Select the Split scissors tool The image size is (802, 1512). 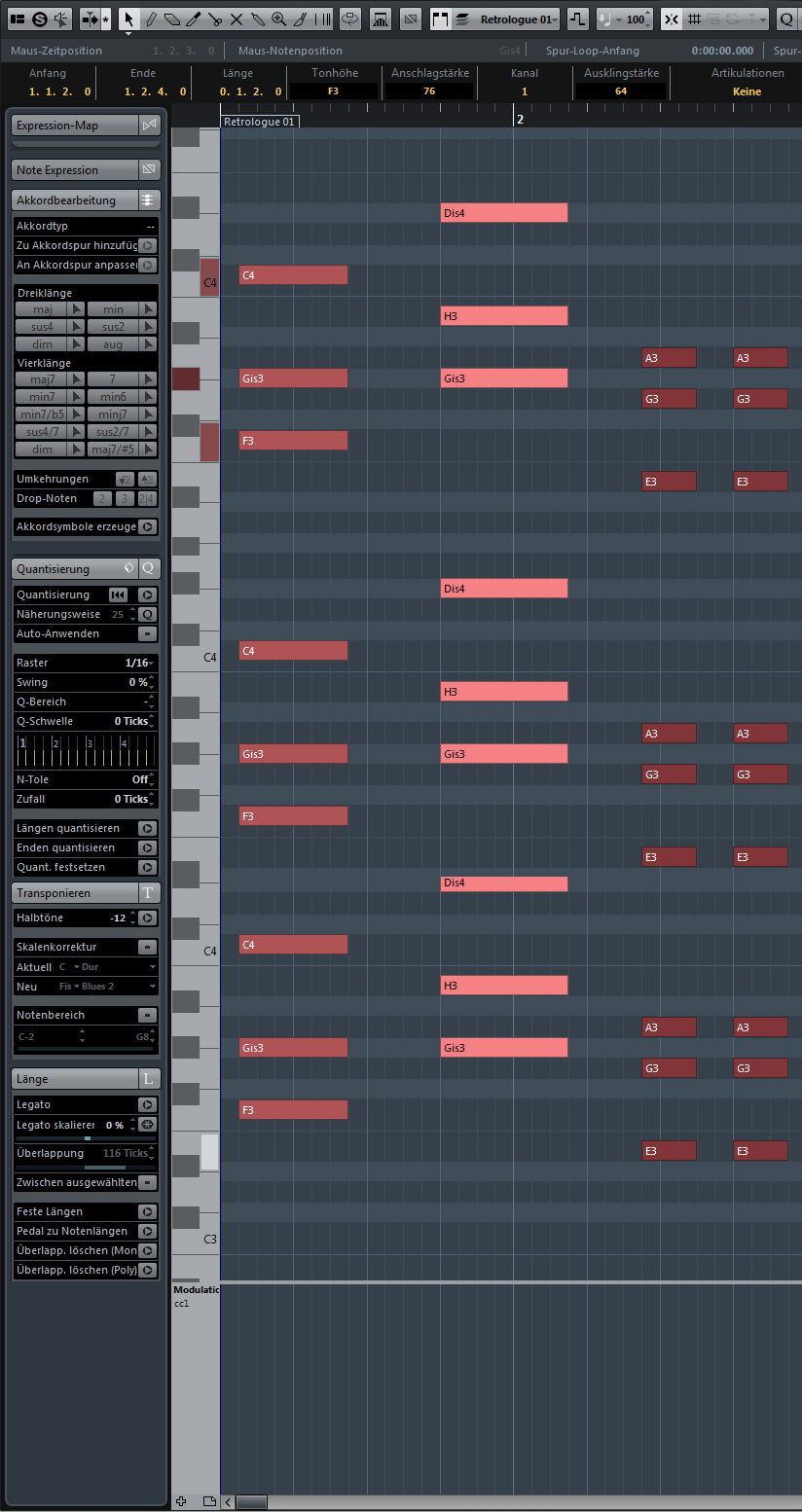(x=214, y=18)
